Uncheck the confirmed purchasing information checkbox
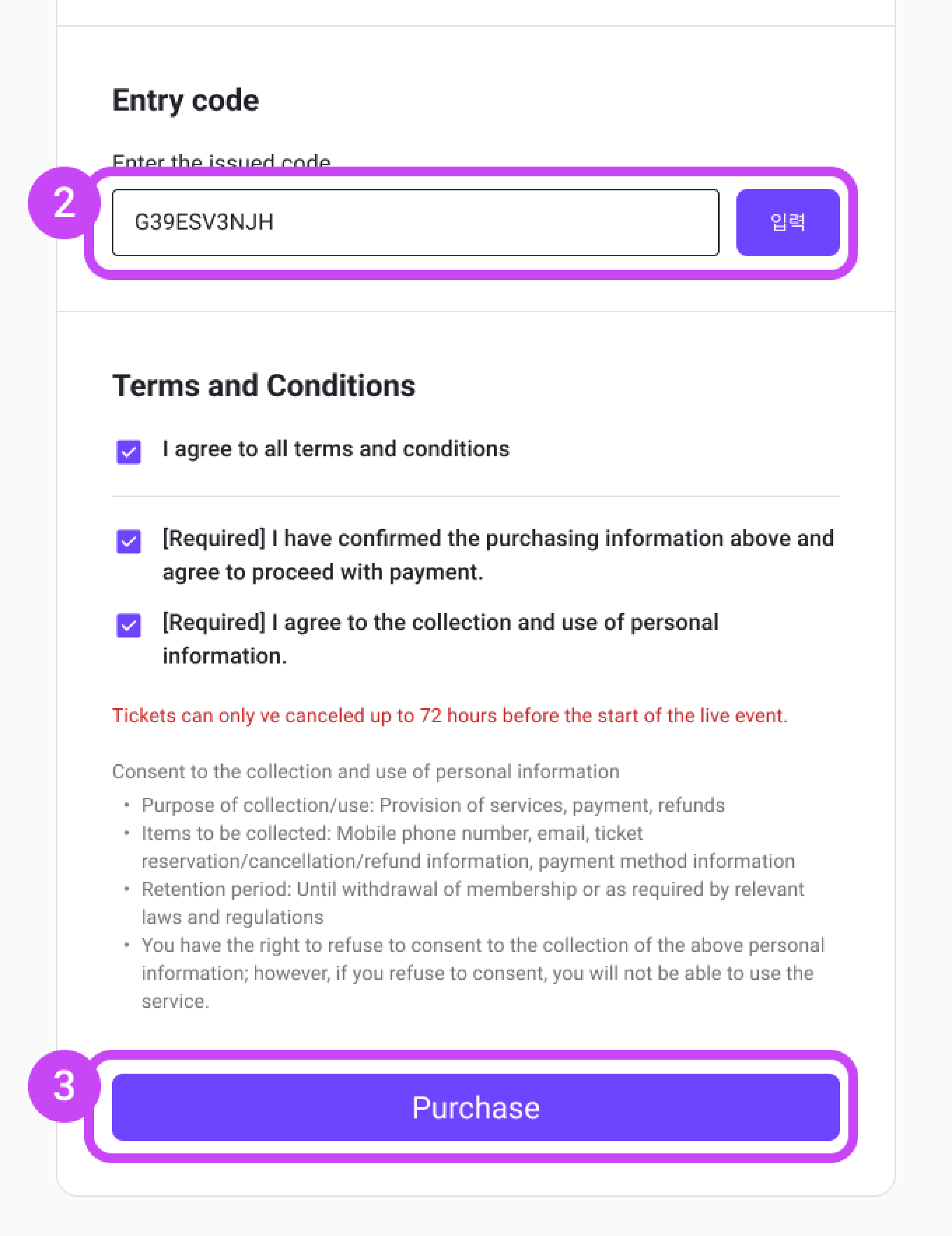The width and height of the screenshot is (952, 1236). pyautogui.click(x=128, y=542)
